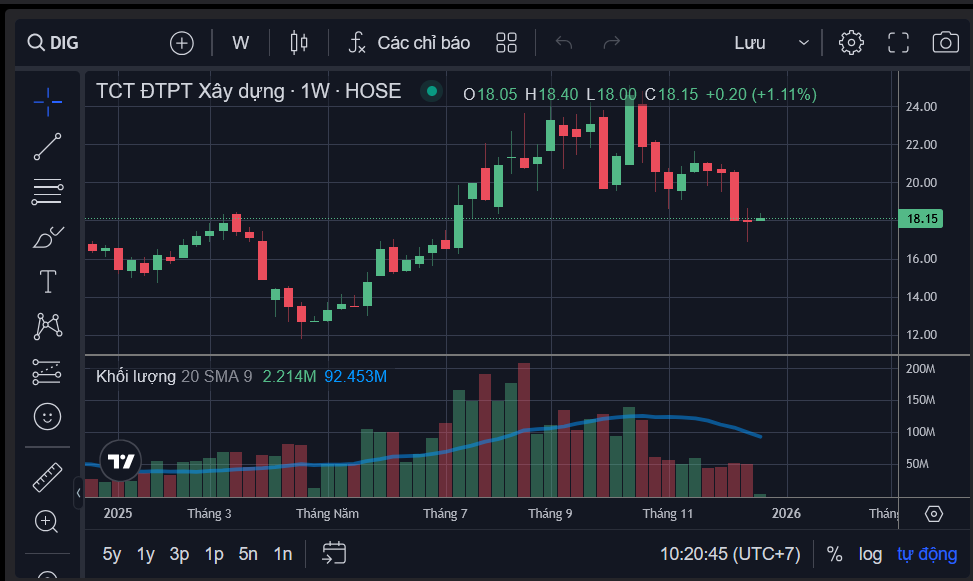Select the brush drawing tool

point(47,237)
